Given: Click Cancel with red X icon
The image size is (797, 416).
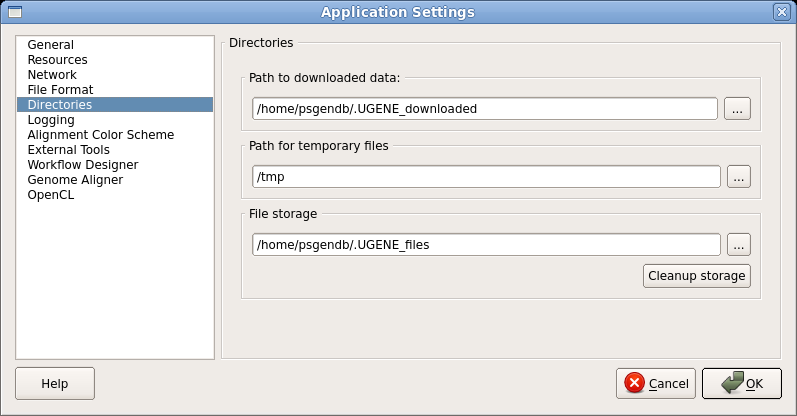Looking at the screenshot, I should (656, 383).
